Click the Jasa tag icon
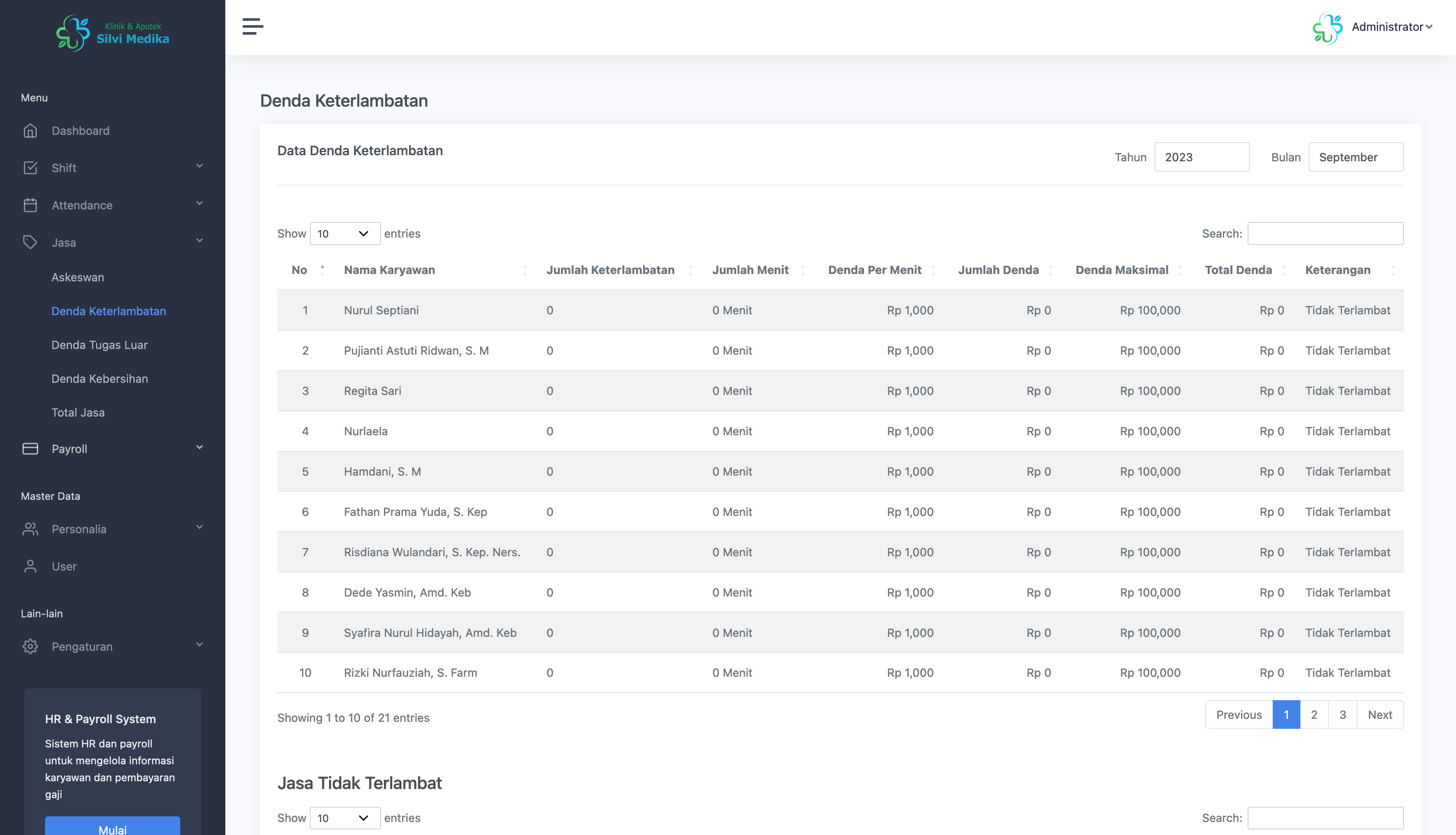1456x835 pixels. click(x=30, y=243)
